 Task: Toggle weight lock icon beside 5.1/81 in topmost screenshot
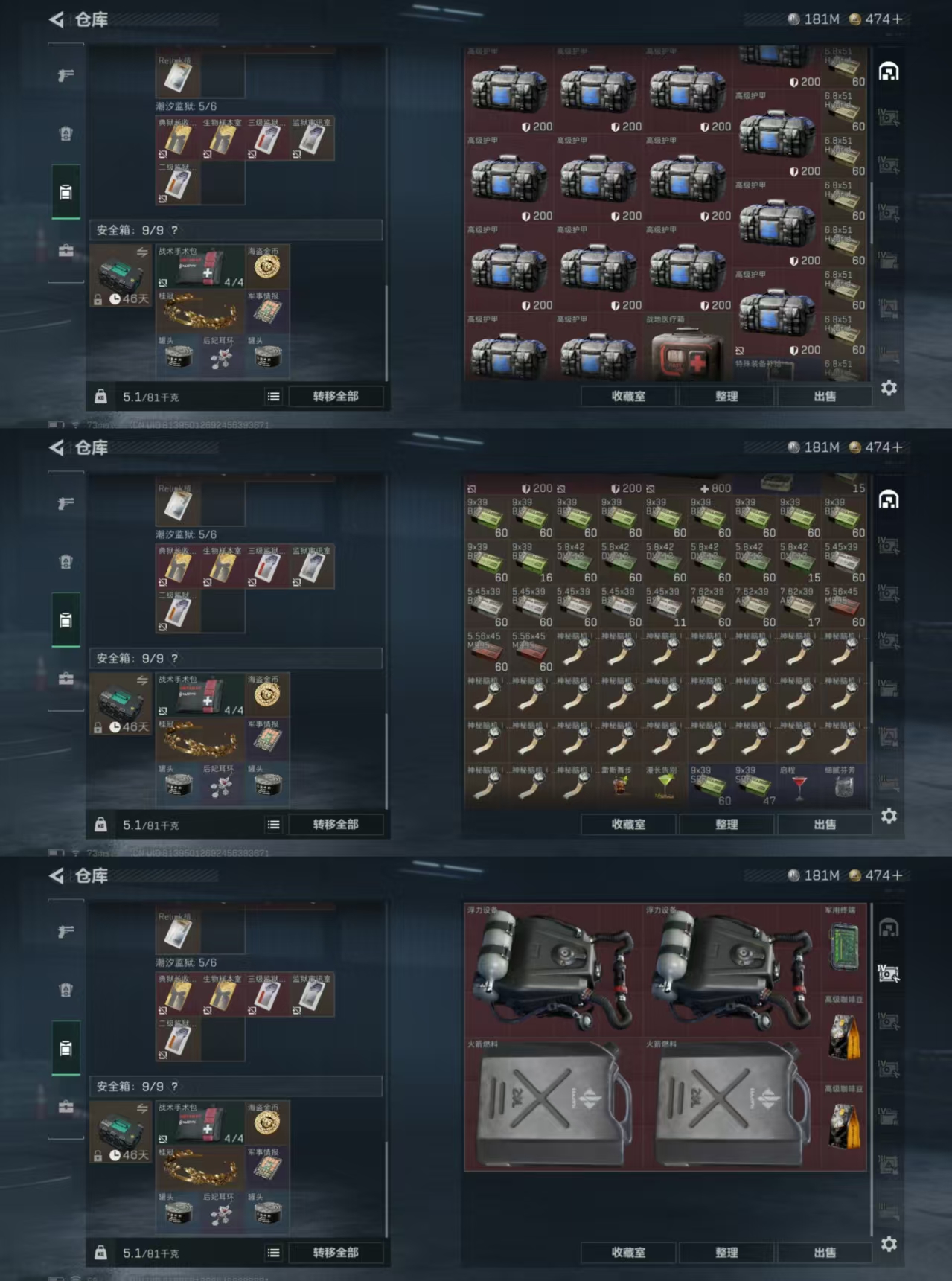(x=100, y=397)
